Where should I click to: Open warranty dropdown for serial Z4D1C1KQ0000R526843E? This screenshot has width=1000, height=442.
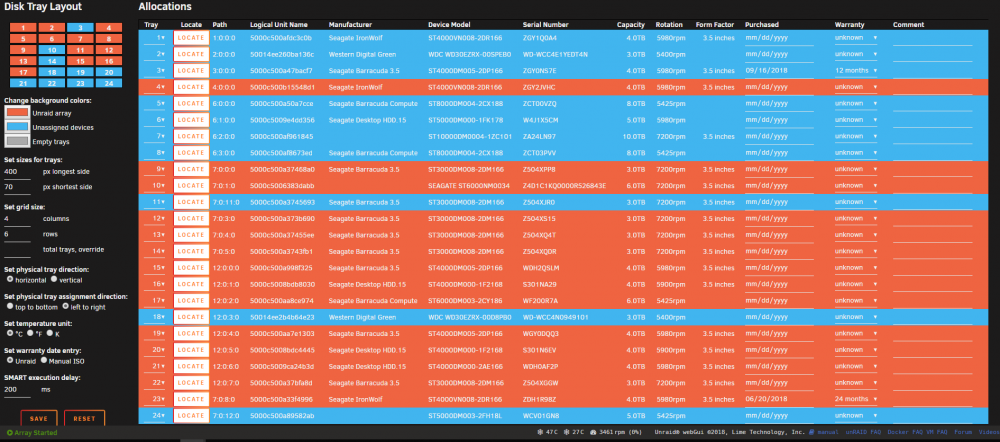tap(857, 186)
